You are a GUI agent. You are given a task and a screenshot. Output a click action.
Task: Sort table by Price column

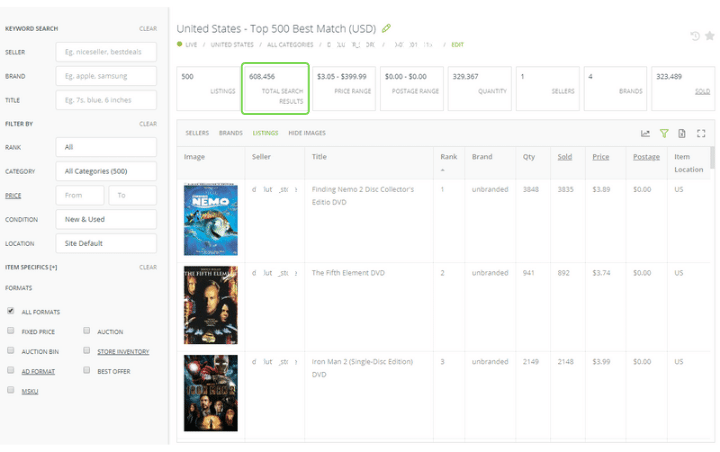601,157
